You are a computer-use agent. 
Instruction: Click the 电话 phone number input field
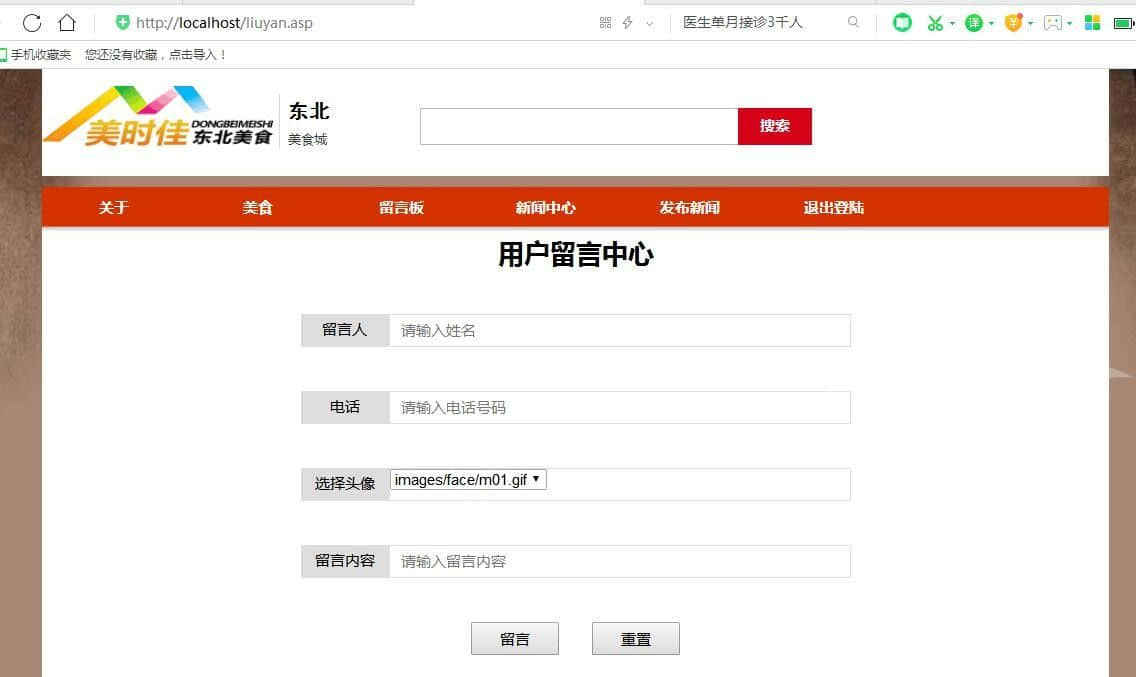click(x=619, y=407)
